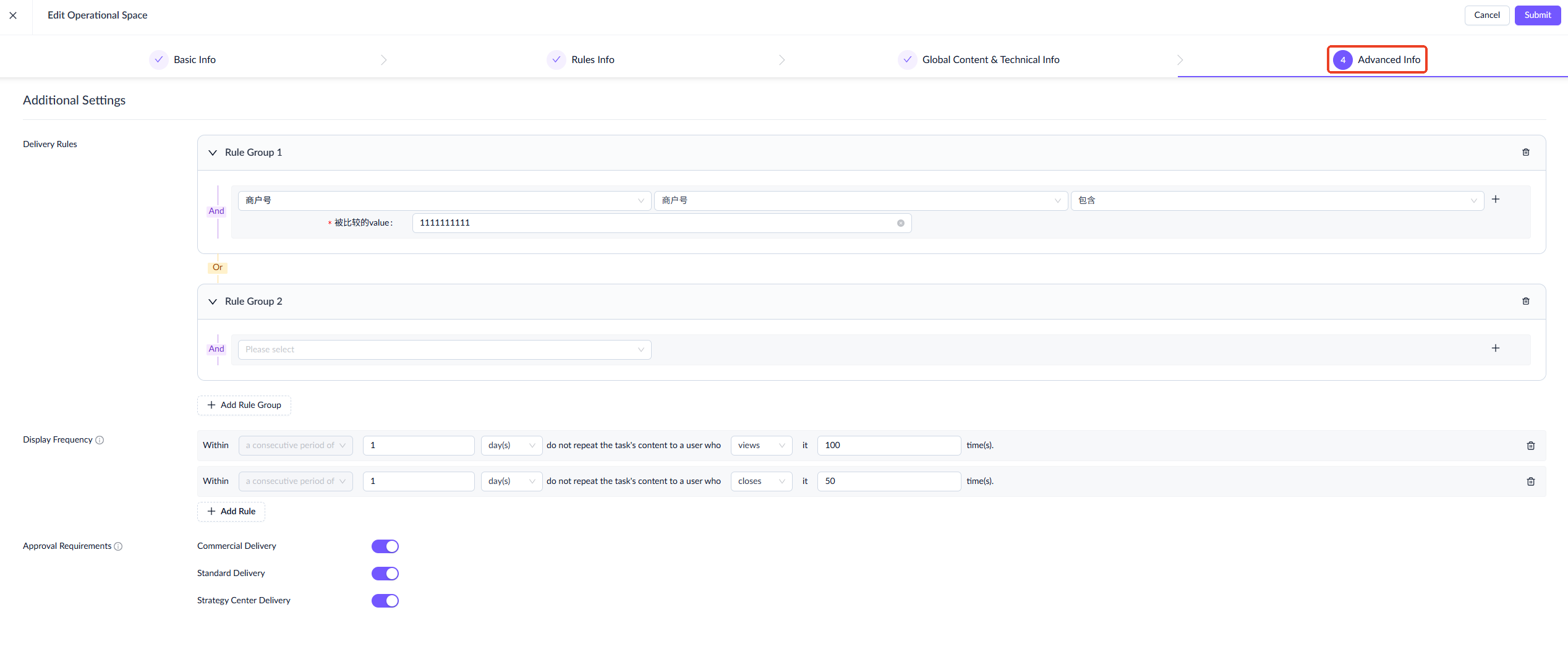Delete the closes frequency rule
Screen dimensions: 1568x670
click(x=1530, y=481)
